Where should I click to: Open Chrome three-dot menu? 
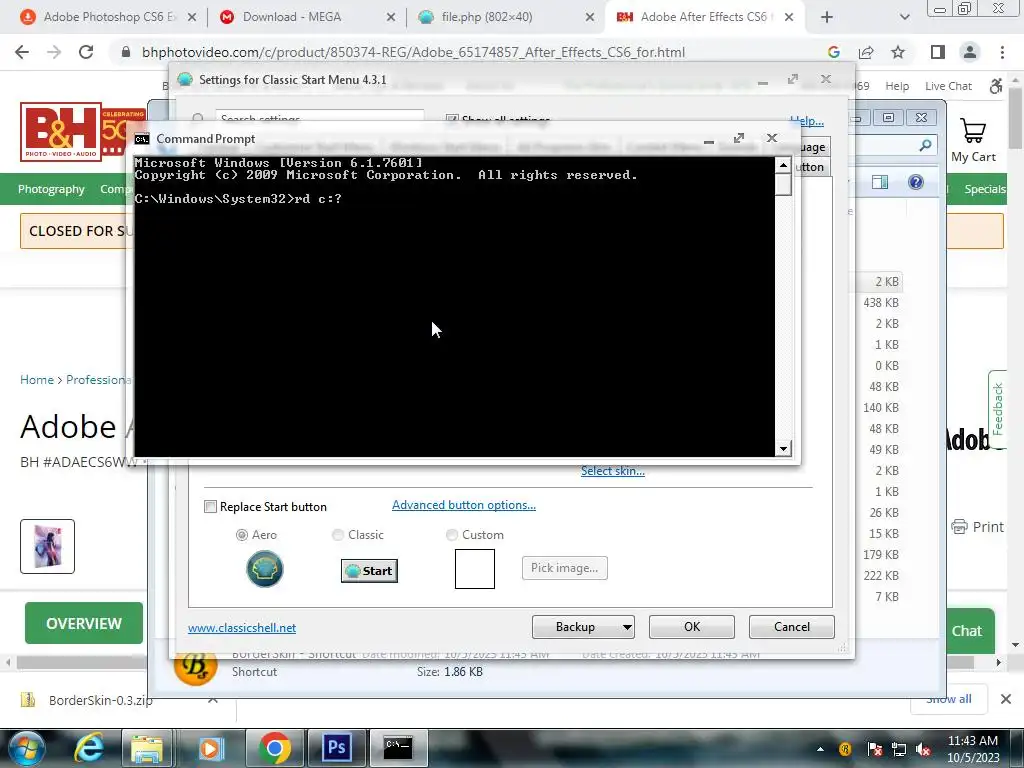[1002, 52]
